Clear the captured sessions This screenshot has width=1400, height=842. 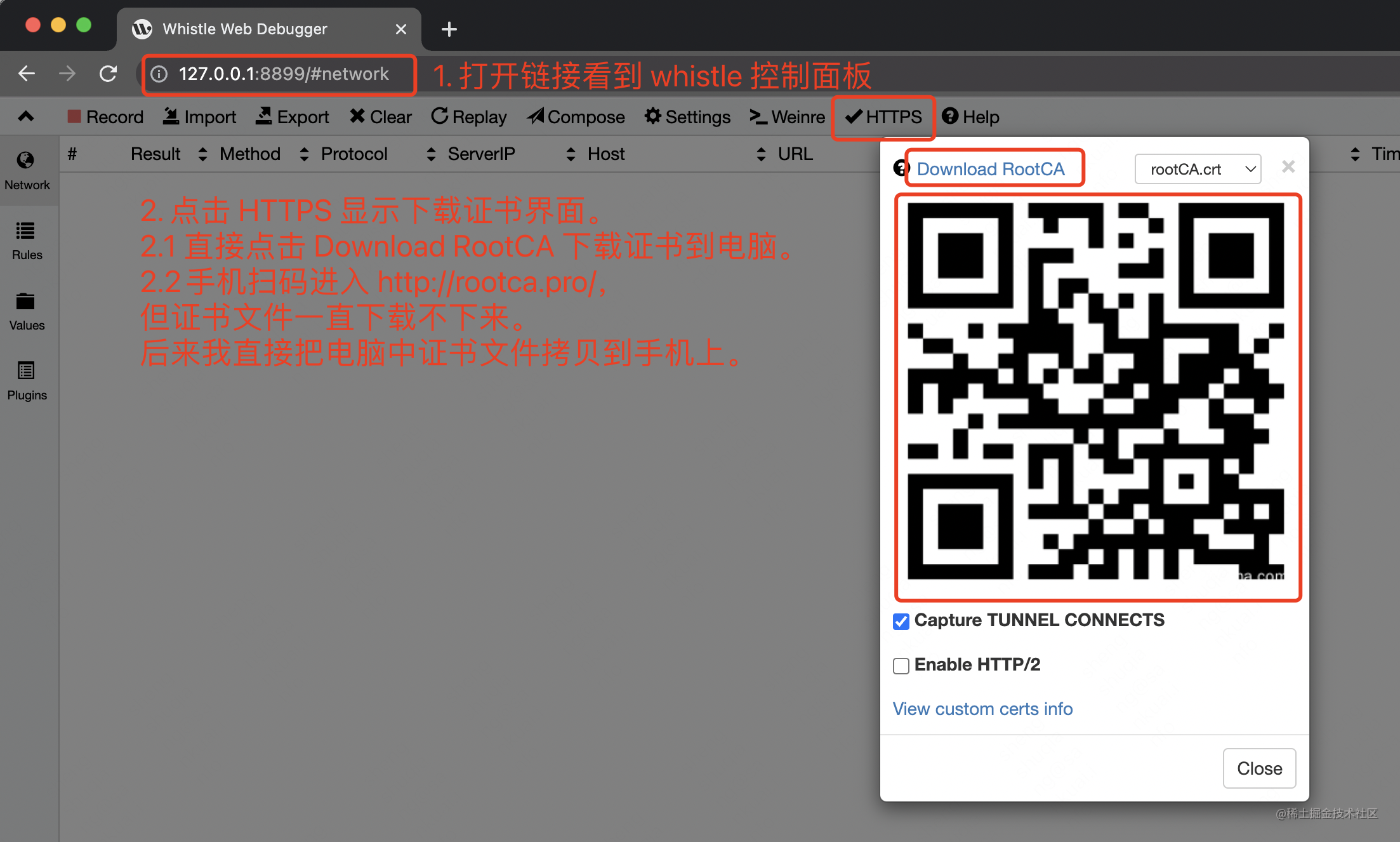(x=380, y=117)
